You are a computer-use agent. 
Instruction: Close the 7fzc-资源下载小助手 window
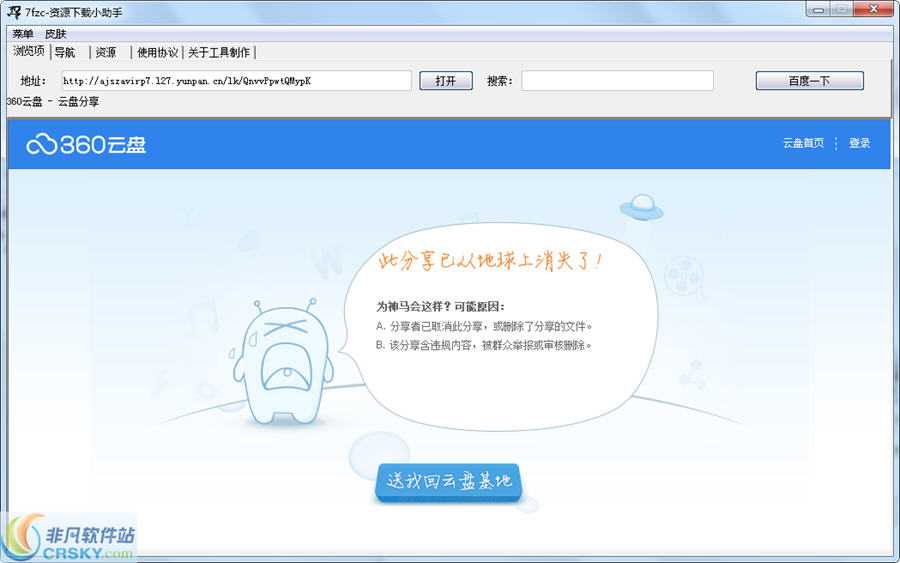pyautogui.click(x=873, y=9)
